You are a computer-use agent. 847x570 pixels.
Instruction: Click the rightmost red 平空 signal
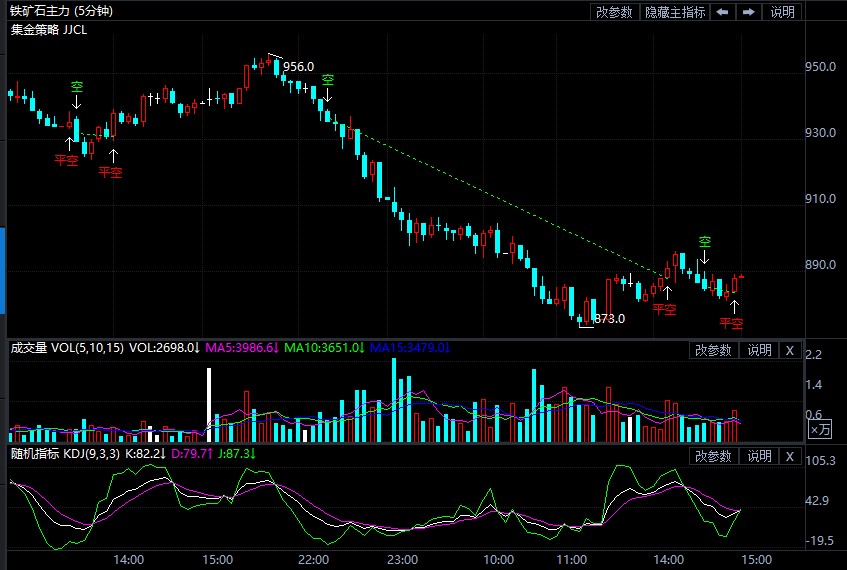[x=732, y=323]
